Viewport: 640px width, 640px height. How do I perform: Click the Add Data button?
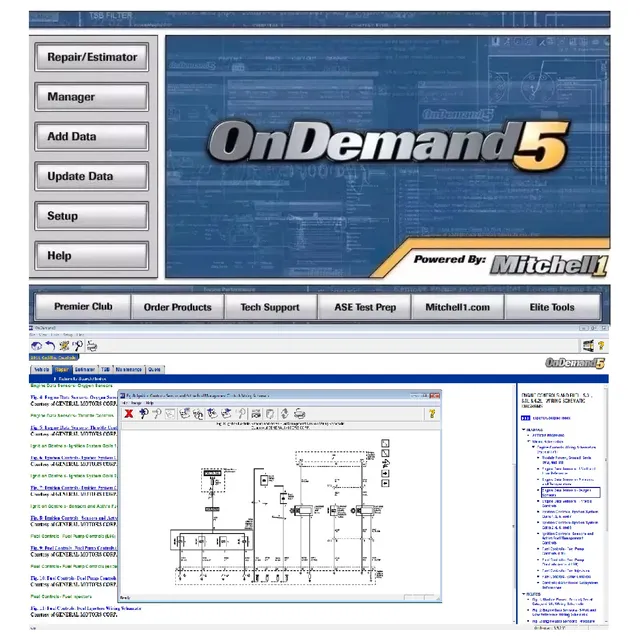(x=91, y=136)
